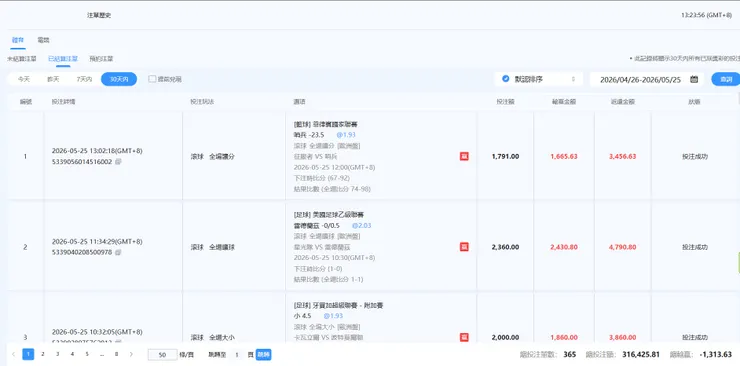Select page 1 in pagination
This screenshot has width=740, height=366.
click(28, 354)
